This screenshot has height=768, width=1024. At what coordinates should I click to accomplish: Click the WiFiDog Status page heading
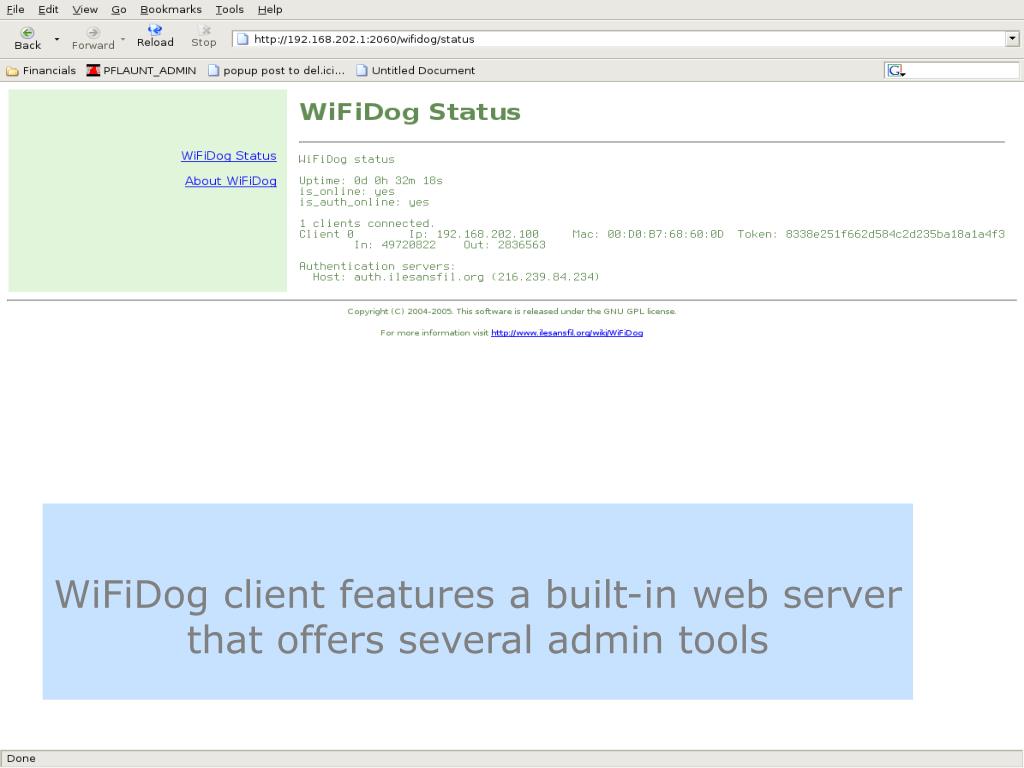[410, 112]
